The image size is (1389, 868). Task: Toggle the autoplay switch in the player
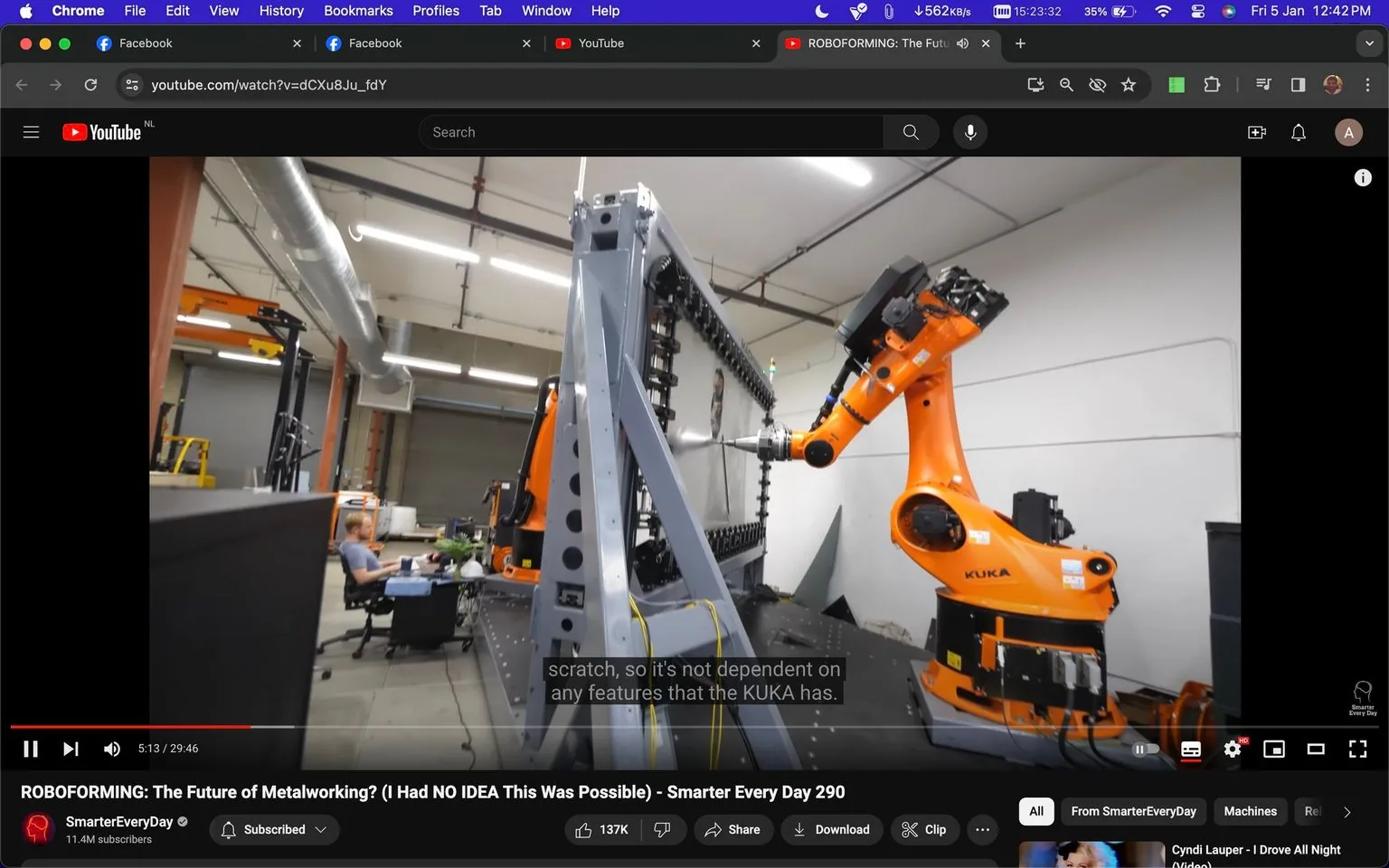tap(1145, 749)
